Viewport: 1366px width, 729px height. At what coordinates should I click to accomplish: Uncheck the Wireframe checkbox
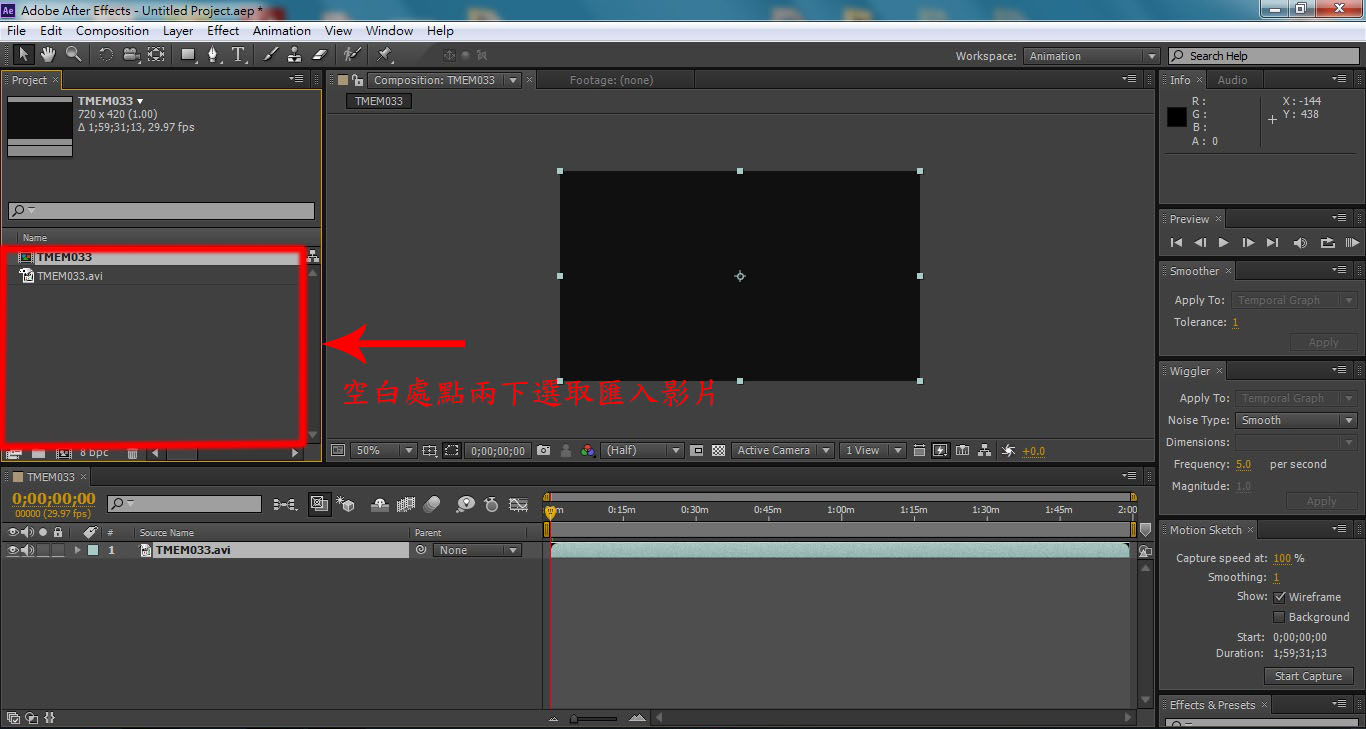1280,597
